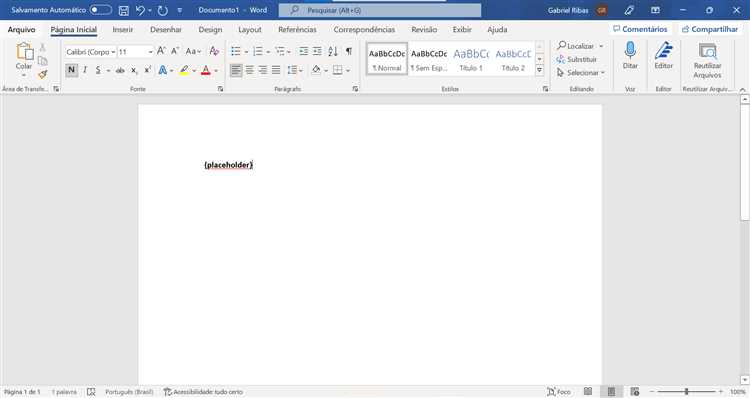Select Print Layout view button

click(611, 392)
